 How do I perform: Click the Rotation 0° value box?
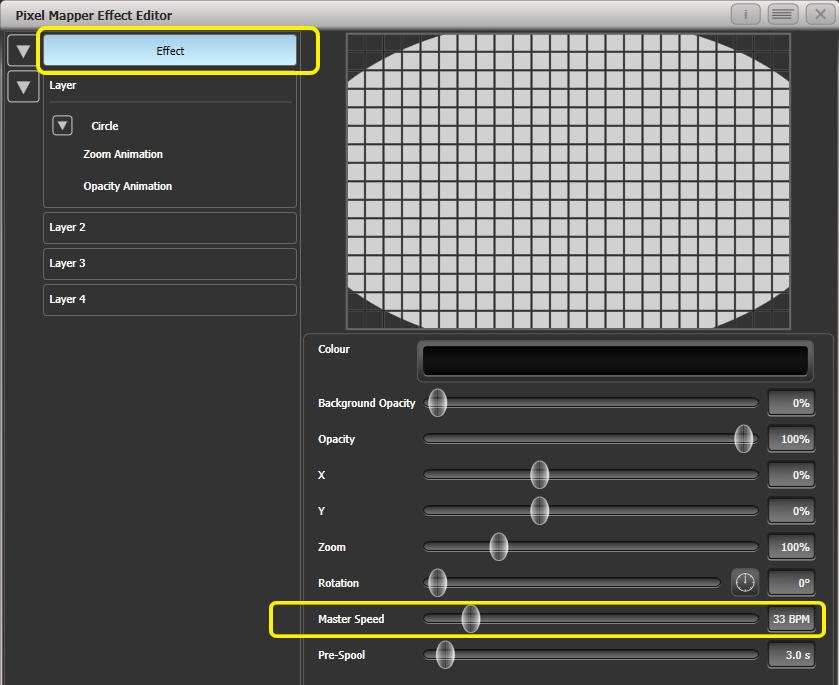point(791,582)
